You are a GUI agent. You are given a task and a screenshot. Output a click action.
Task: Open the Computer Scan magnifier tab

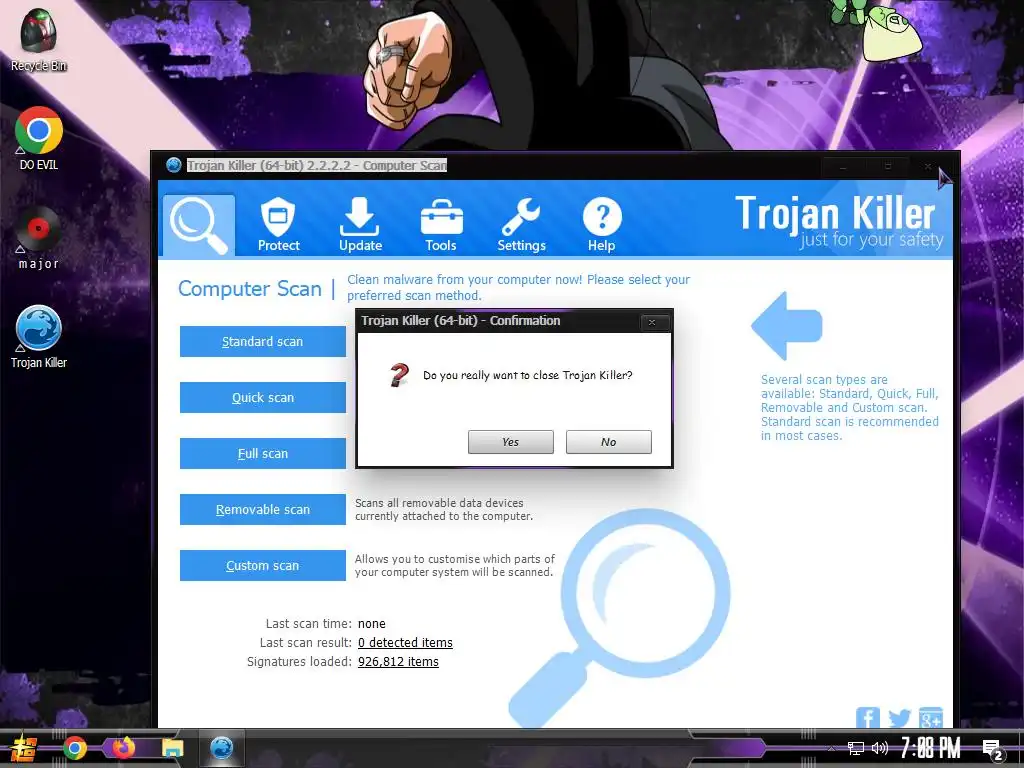click(199, 225)
